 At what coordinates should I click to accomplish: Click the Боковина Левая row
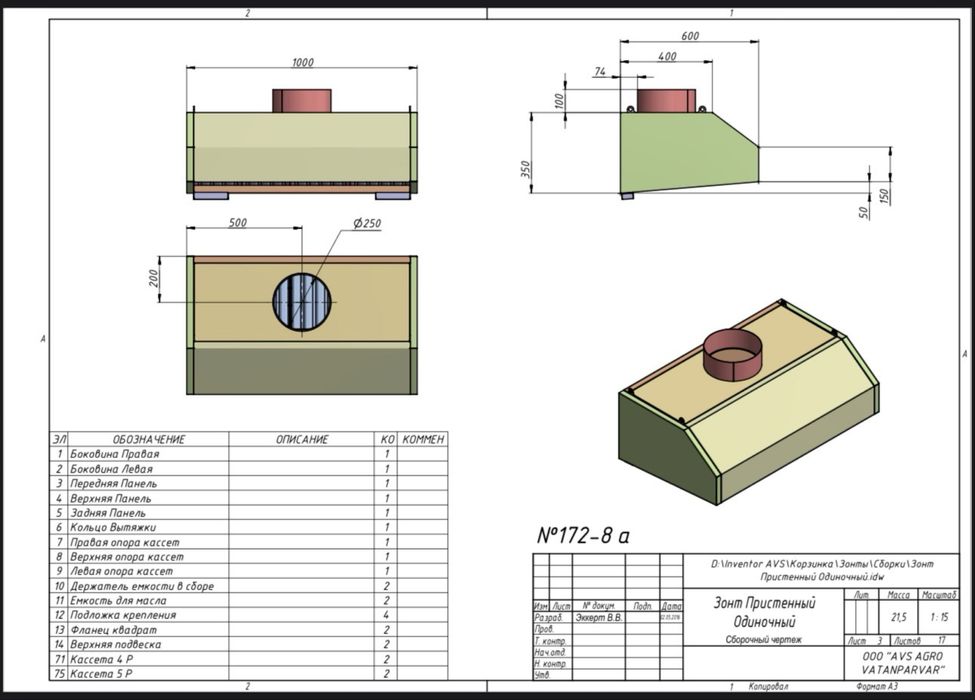249,469
